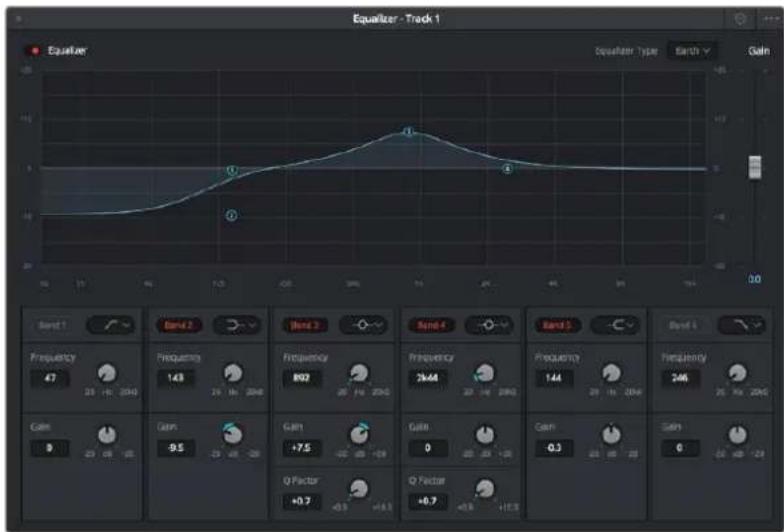Screen dimensions: 784x532
Task: Disable Band 3
Action: tap(305, 326)
